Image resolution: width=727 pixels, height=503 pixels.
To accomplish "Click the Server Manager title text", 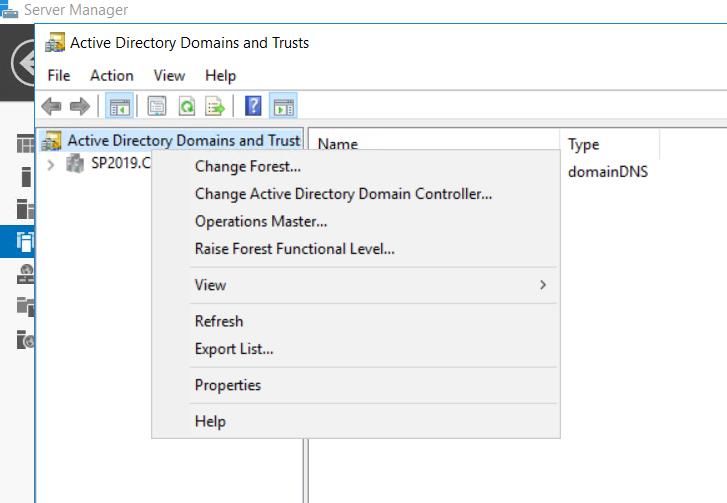I will (x=76, y=9).
